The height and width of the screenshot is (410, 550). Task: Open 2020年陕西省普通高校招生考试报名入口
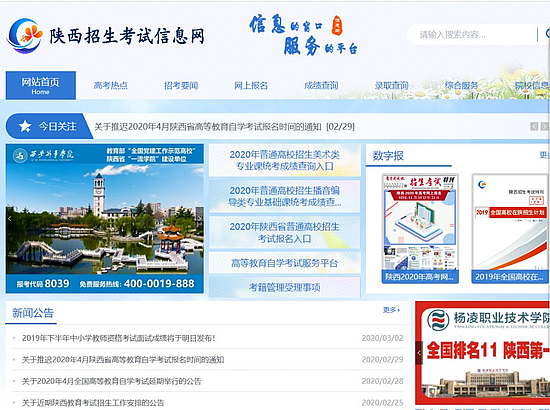[284, 233]
